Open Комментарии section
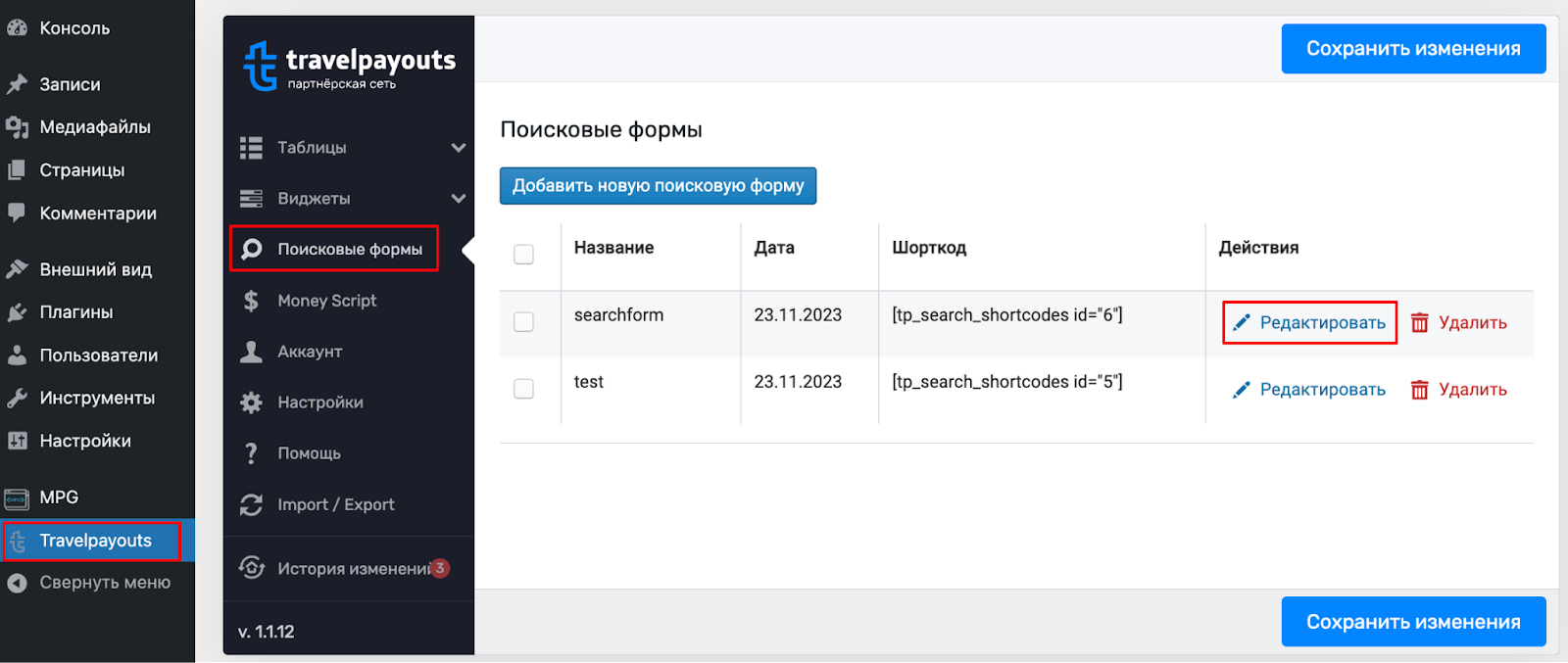This screenshot has width=1568, height=663. [97, 213]
